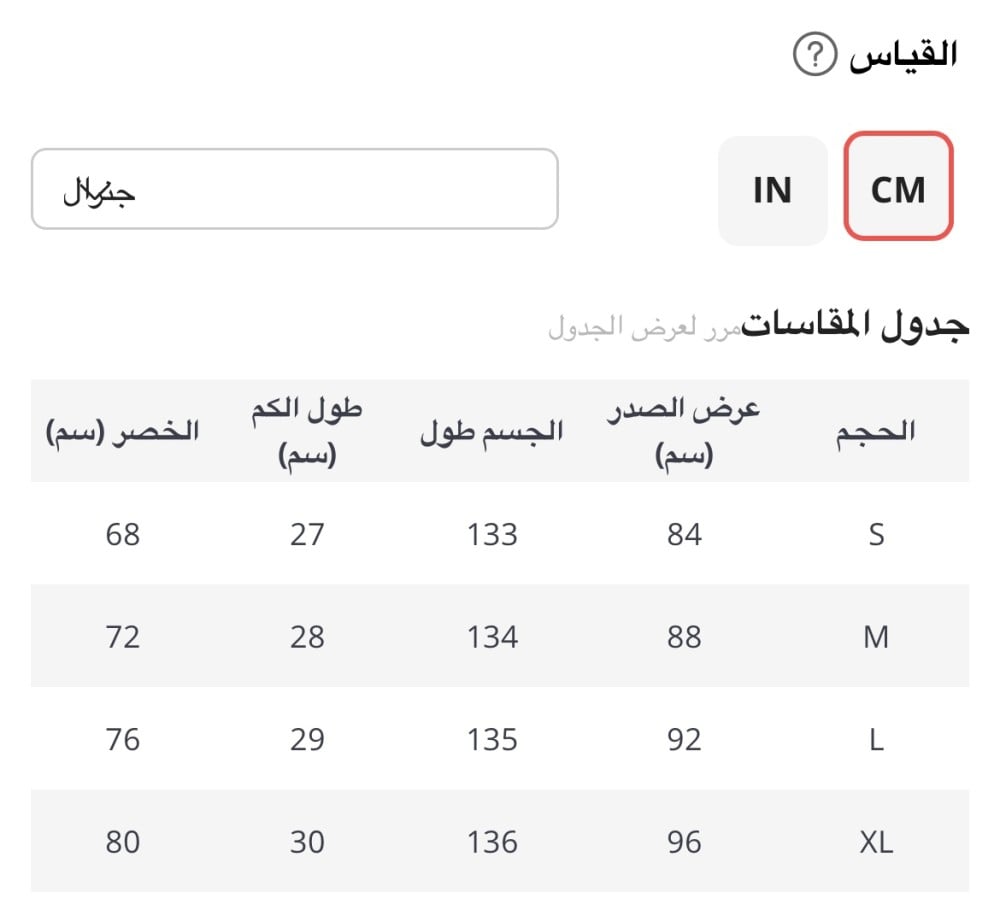The image size is (1000, 904).
Task: Select the S size row
Action: point(876,535)
